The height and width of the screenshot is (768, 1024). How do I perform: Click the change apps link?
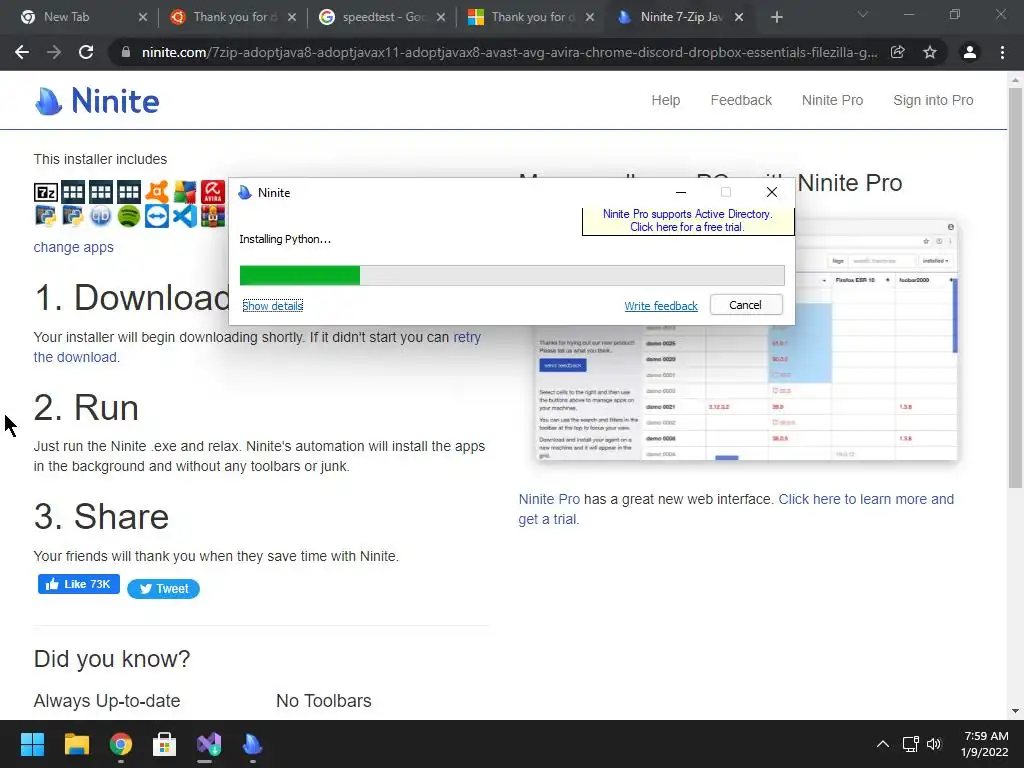(x=73, y=247)
